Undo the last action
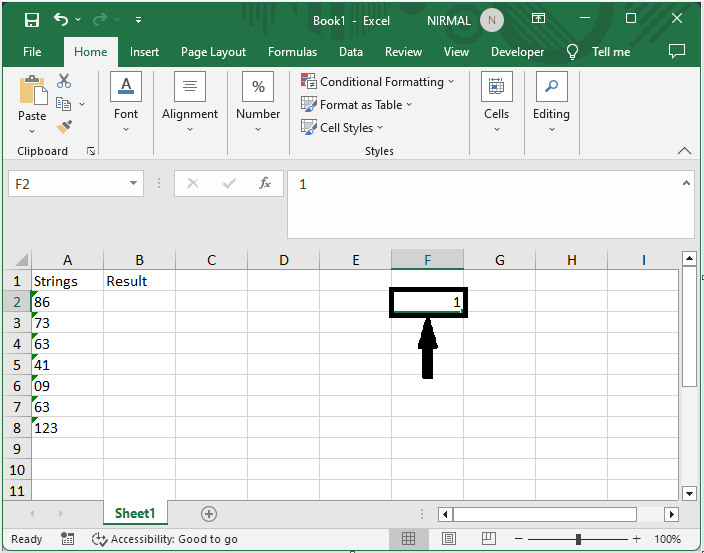 pos(61,19)
